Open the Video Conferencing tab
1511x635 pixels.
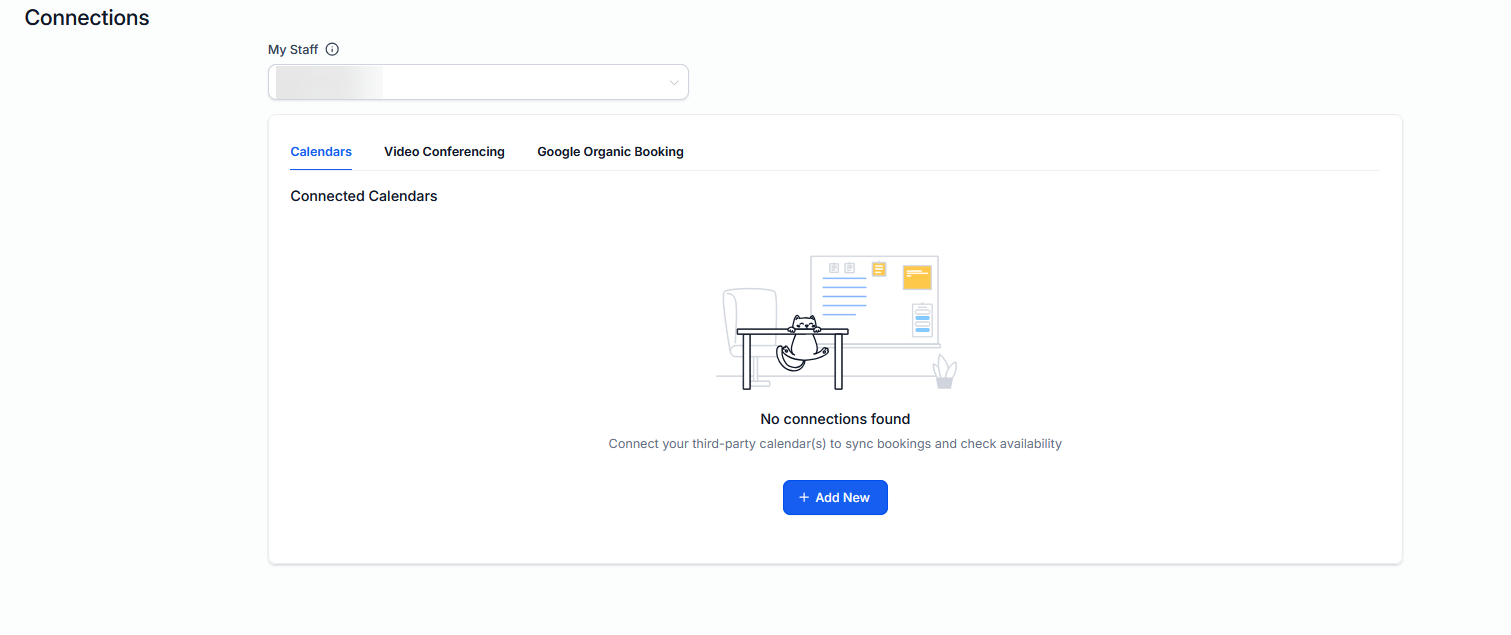pos(444,152)
